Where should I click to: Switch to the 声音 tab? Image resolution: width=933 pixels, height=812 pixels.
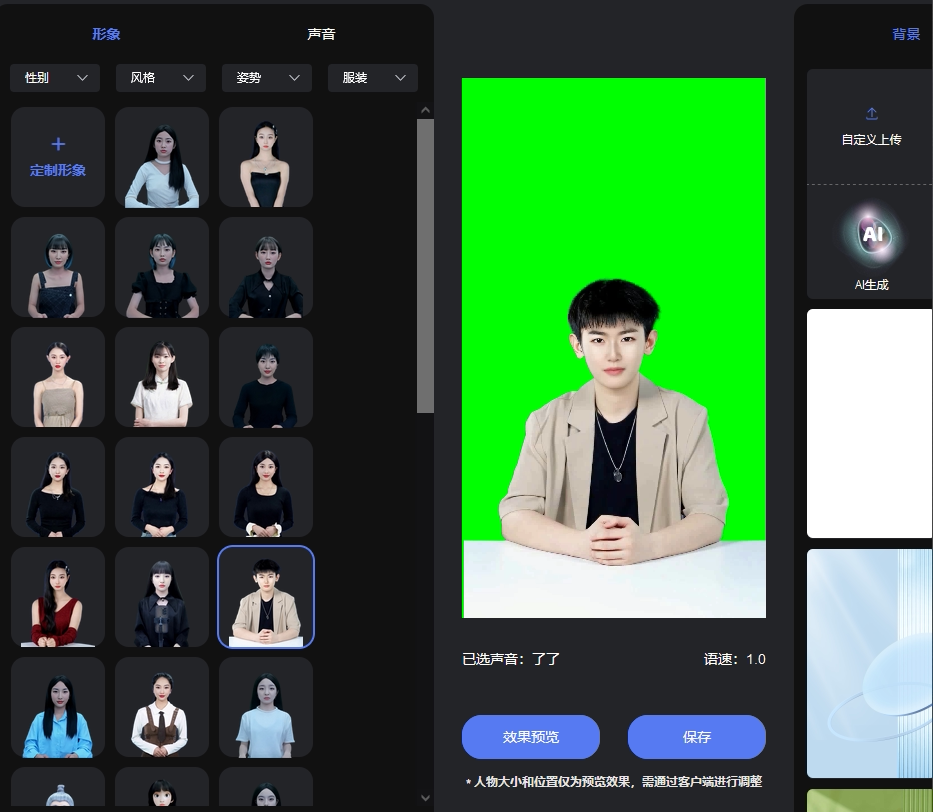tap(321, 34)
